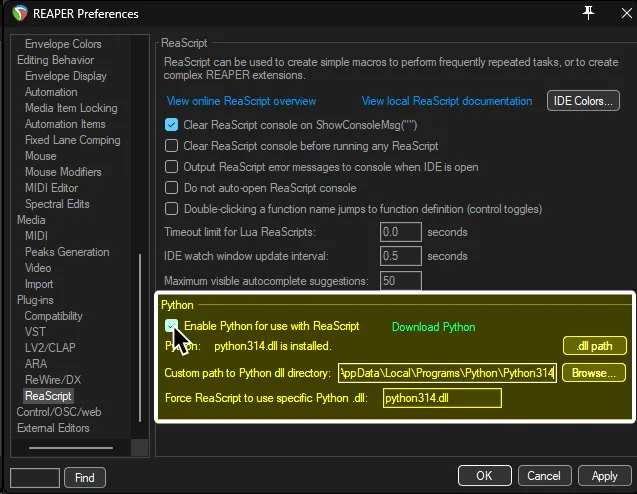Edit Maximum visible autocomplete suggestions field
The width and height of the screenshot is (637, 494).
[x=401, y=281]
